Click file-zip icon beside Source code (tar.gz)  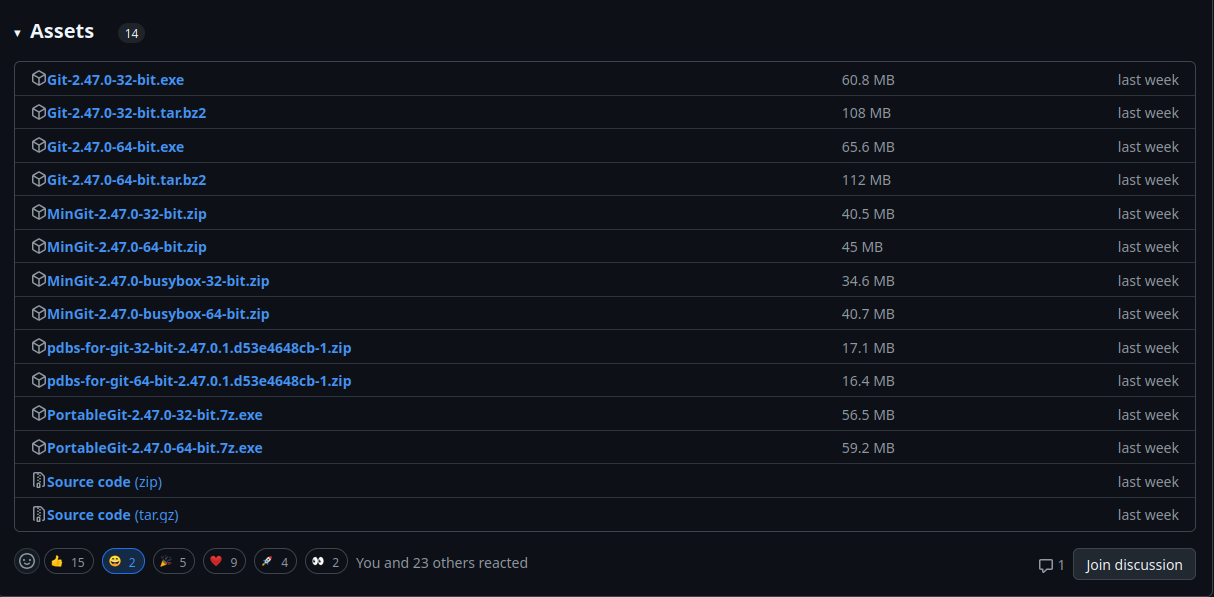(x=39, y=514)
